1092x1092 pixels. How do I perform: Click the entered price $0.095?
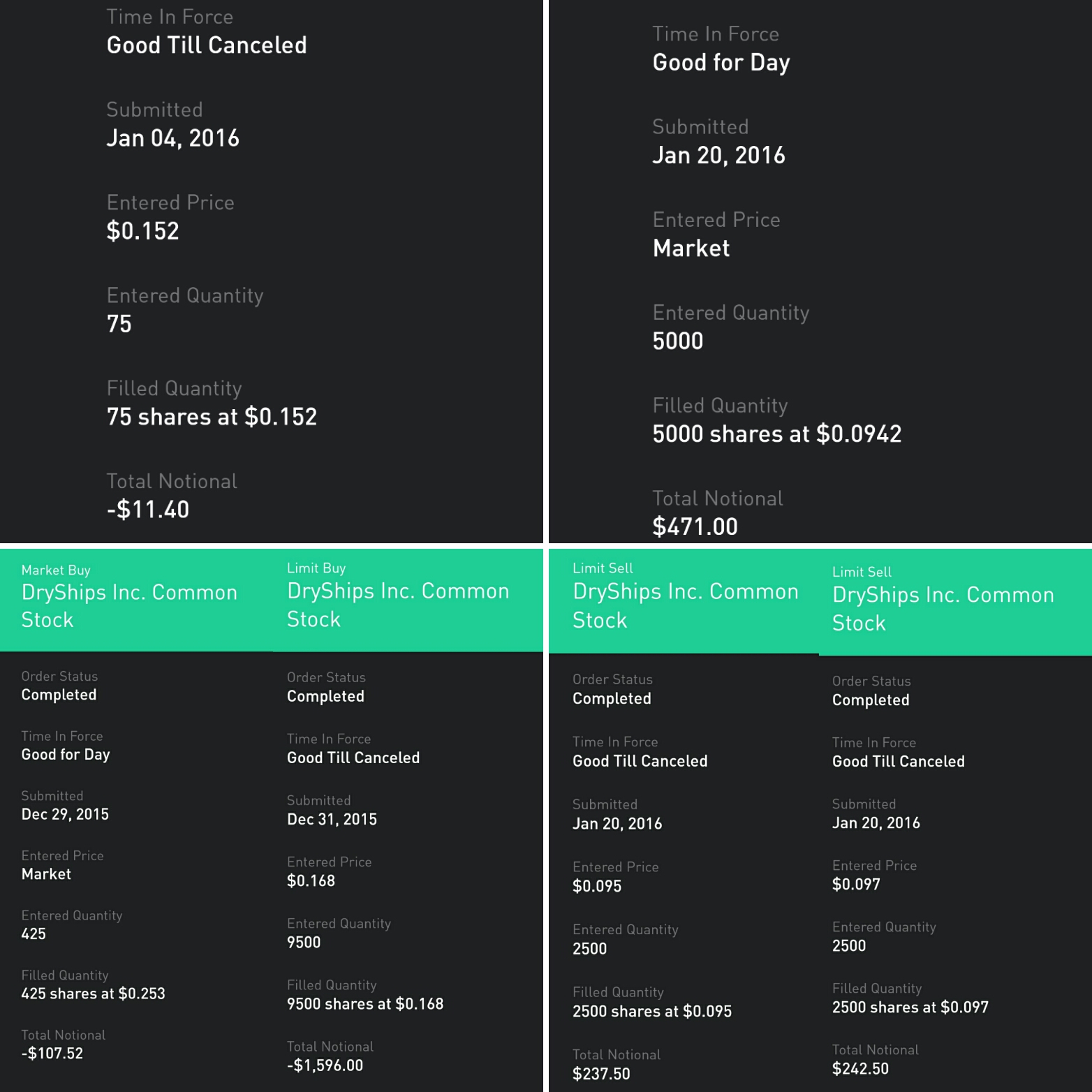(x=597, y=886)
